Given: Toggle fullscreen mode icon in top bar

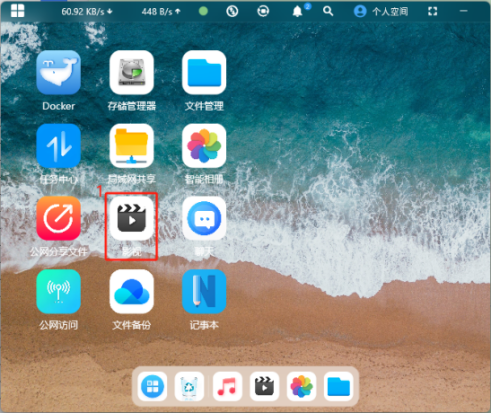Looking at the screenshot, I should point(432,11).
